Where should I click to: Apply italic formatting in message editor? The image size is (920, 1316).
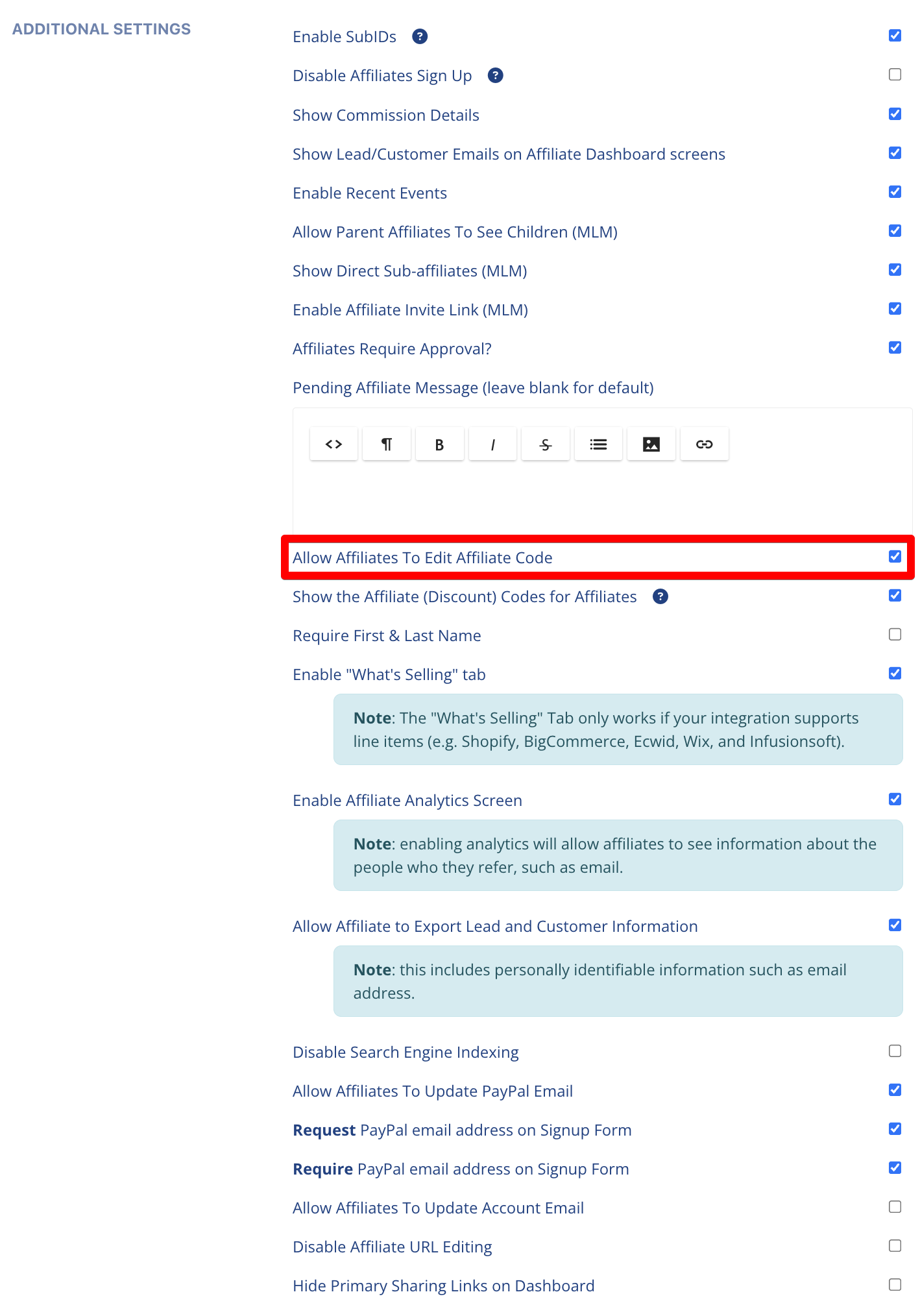[492, 445]
